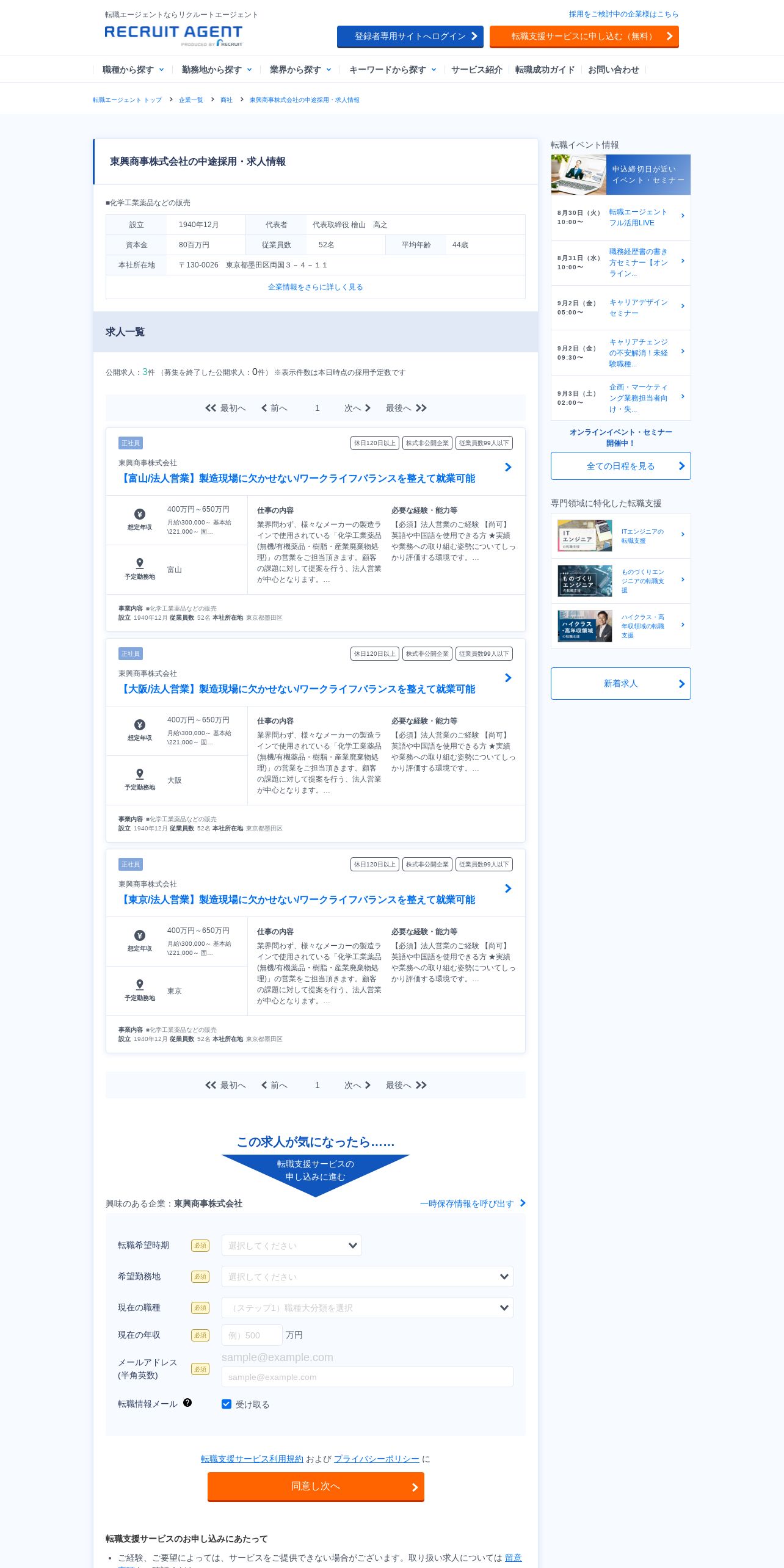Image resolution: width=784 pixels, height=1568 pixels.
Task: Open the 登録者専用サイトへログイン button
Action: click(x=410, y=37)
